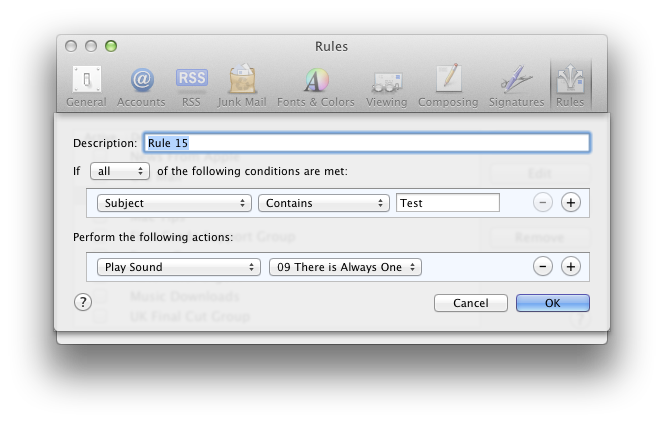Cancel the rule editing sheet
The image size is (664, 423).
[x=470, y=303]
